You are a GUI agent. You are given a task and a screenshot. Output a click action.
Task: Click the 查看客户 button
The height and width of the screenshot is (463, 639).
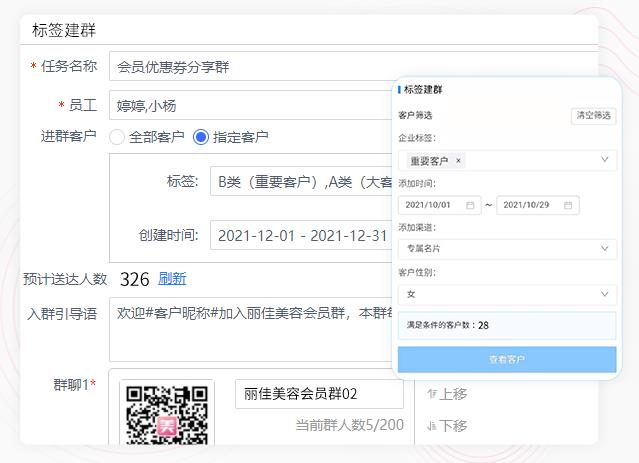(507, 359)
